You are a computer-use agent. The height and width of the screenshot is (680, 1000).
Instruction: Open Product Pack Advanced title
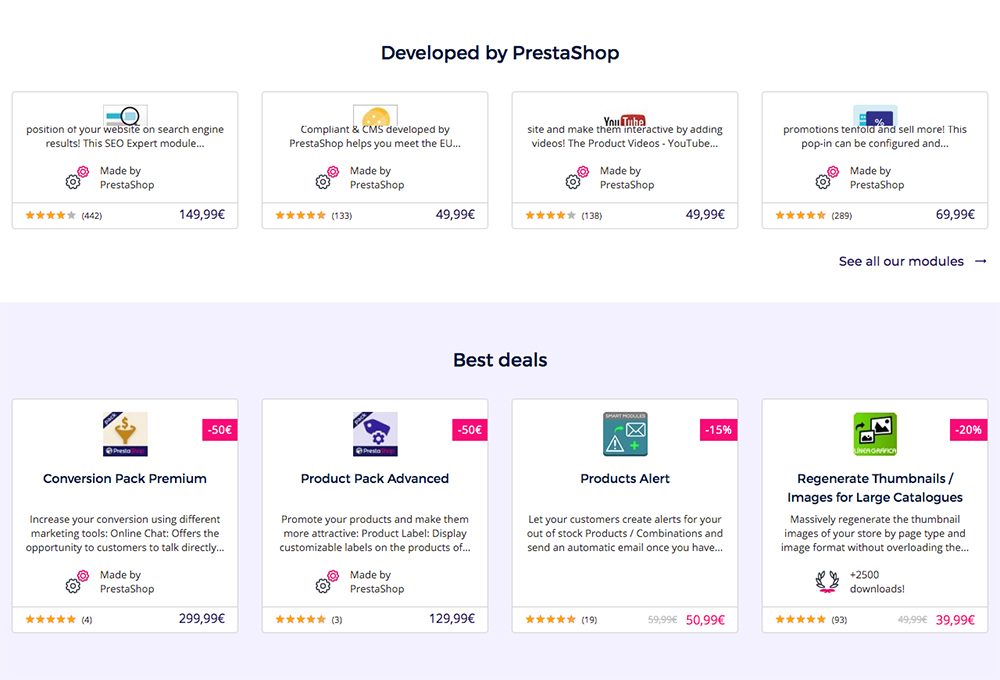[375, 478]
